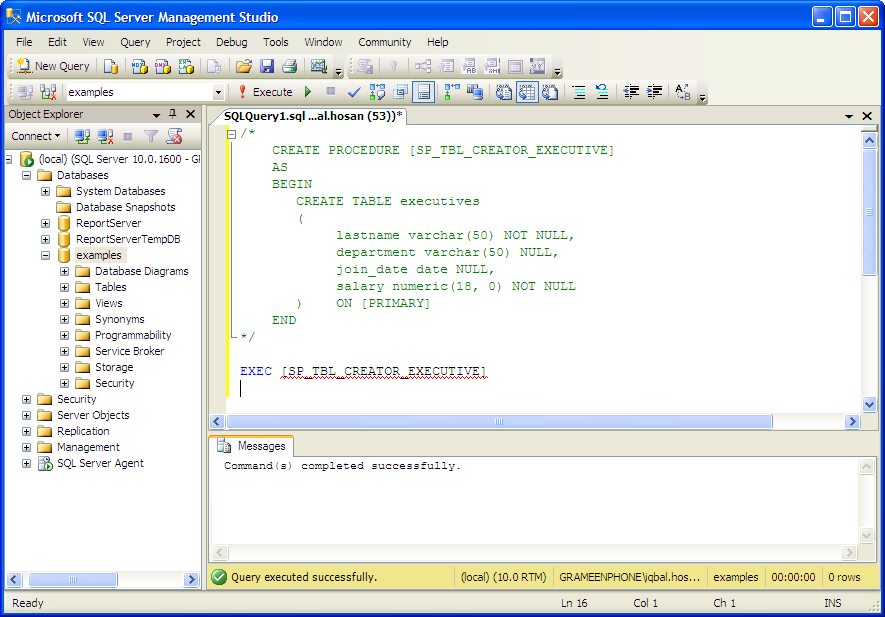Open a file with the folder icon

tap(244, 66)
